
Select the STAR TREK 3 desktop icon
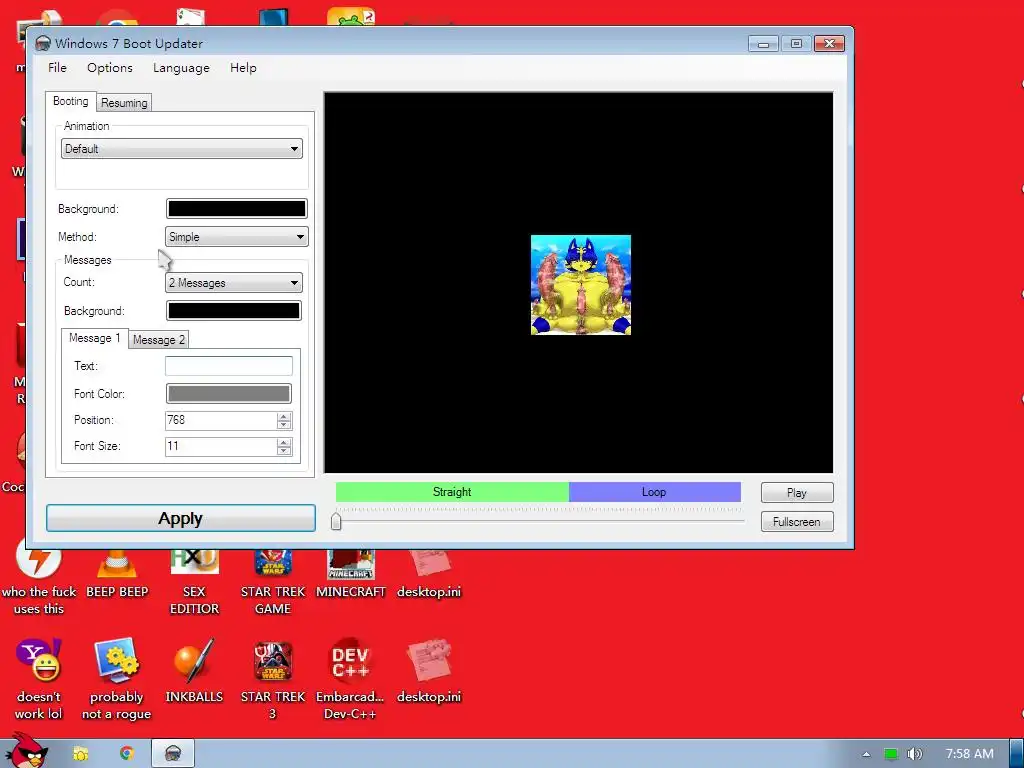(273, 680)
